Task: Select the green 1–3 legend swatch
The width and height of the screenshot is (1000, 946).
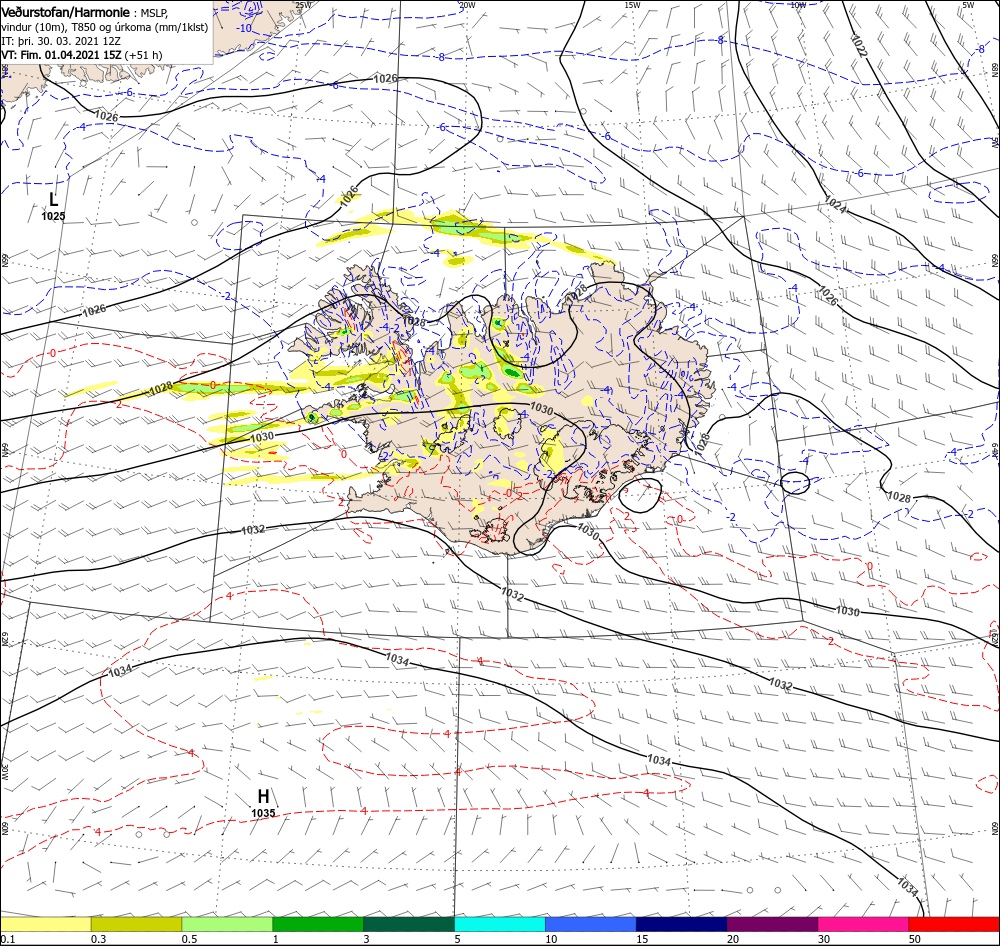Action: [318, 924]
